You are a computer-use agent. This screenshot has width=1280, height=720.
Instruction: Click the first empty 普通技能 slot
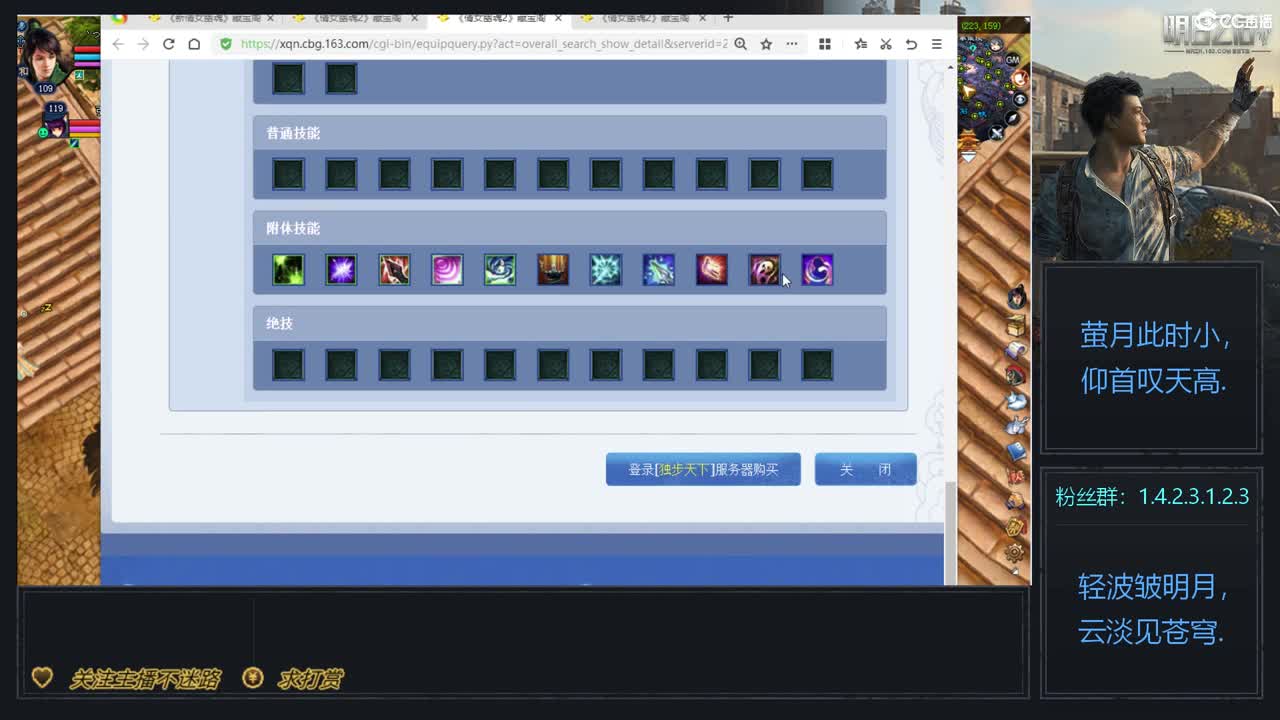coord(288,174)
